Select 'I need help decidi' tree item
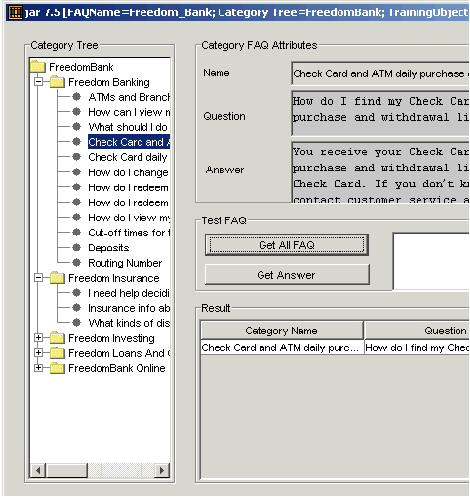 click(x=129, y=293)
